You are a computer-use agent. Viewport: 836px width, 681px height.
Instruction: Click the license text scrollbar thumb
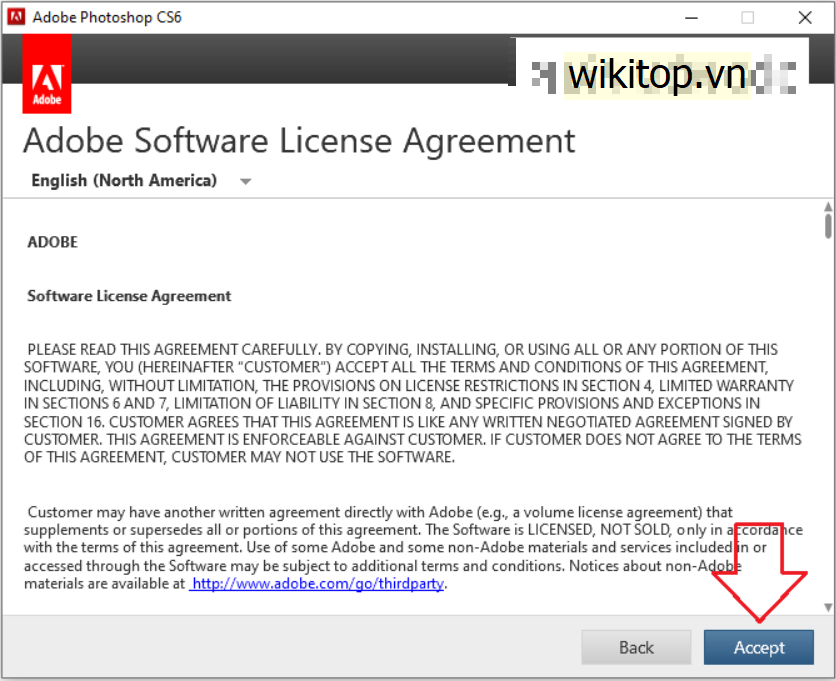[827, 226]
